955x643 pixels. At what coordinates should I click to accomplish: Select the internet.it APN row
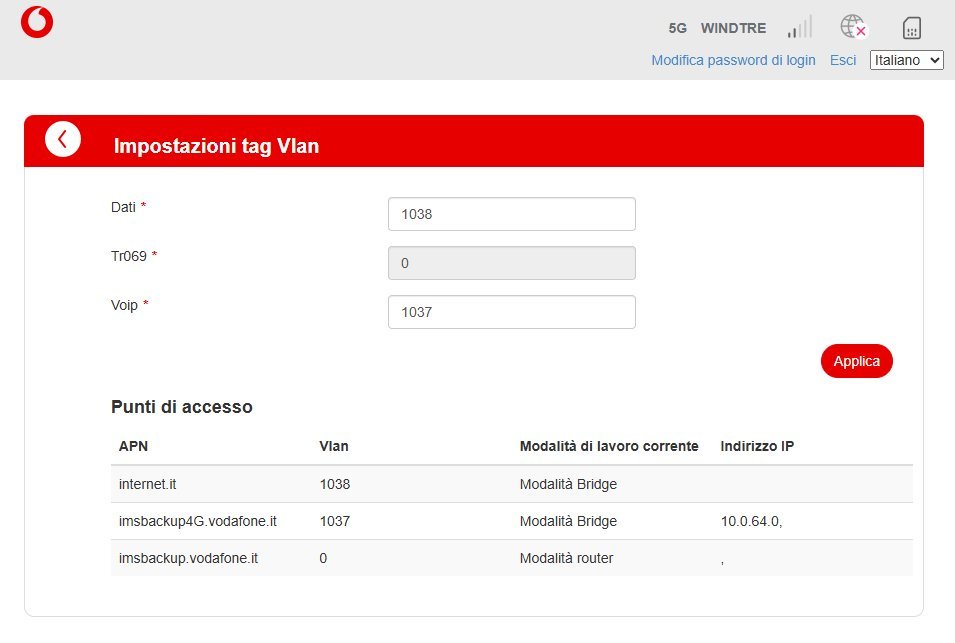pos(511,484)
